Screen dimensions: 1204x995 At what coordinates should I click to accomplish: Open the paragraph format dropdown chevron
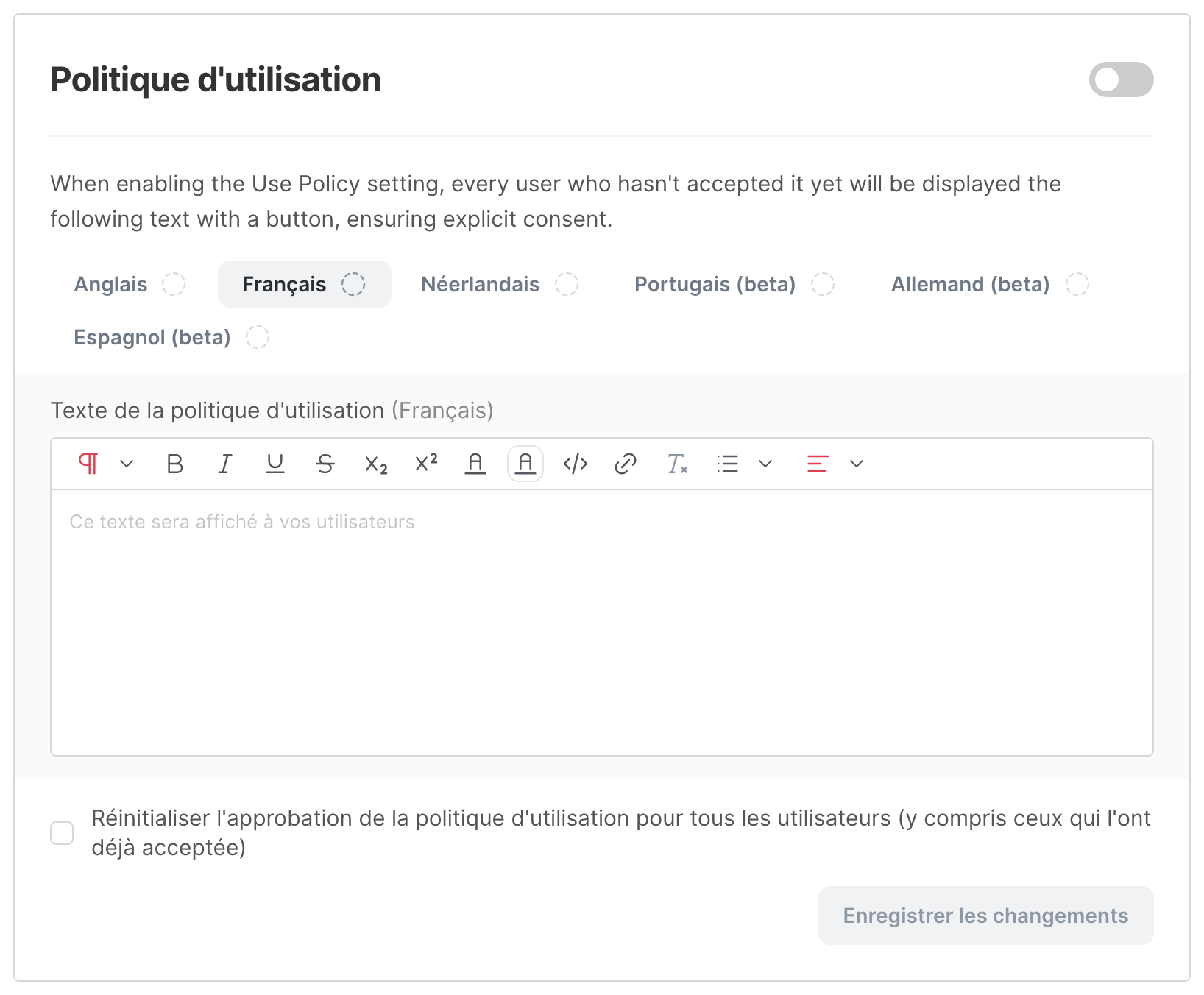click(x=127, y=464)
